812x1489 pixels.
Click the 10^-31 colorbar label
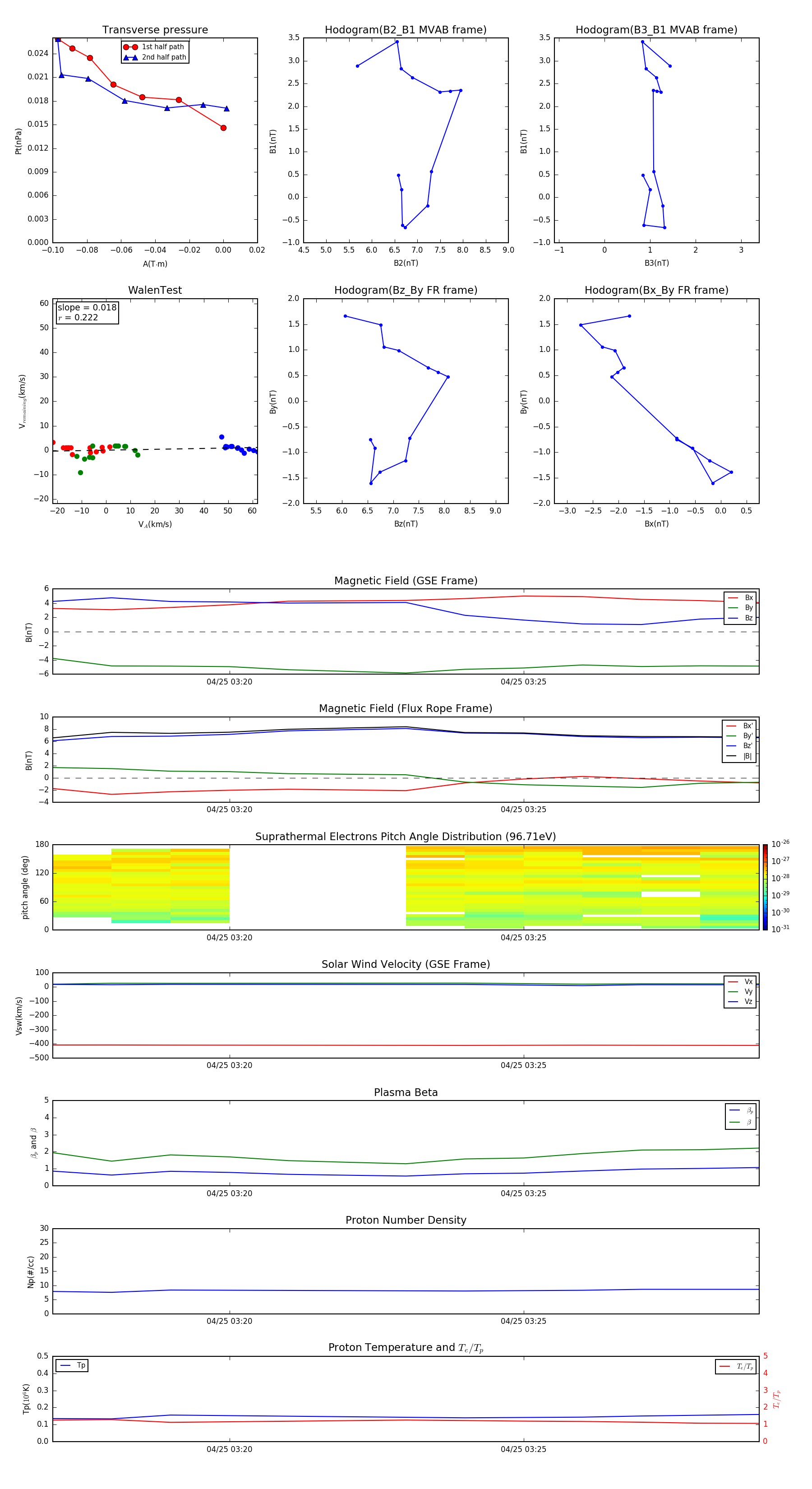click(x=780, y=929)
